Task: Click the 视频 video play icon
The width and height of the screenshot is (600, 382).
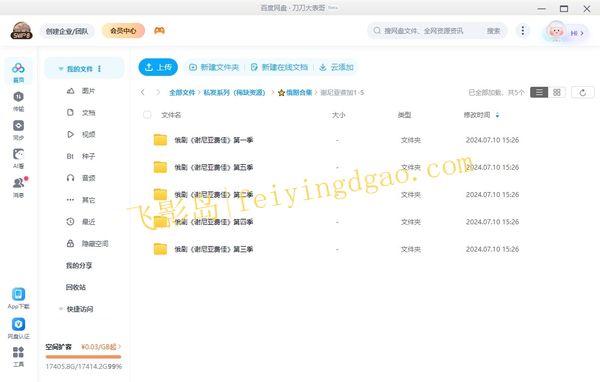Action: tap(70, 134)
